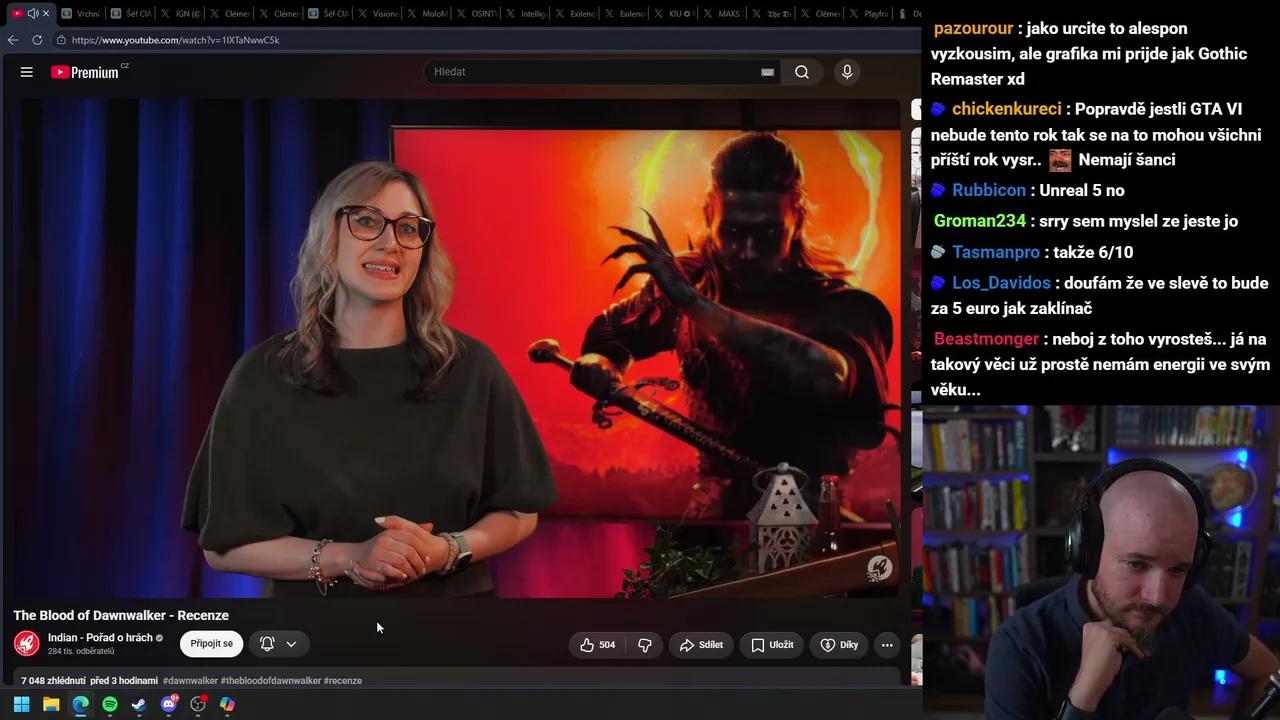Screen dimensions: 1280x720
Task: Click the search magnifier button
Action: [802, 72]
